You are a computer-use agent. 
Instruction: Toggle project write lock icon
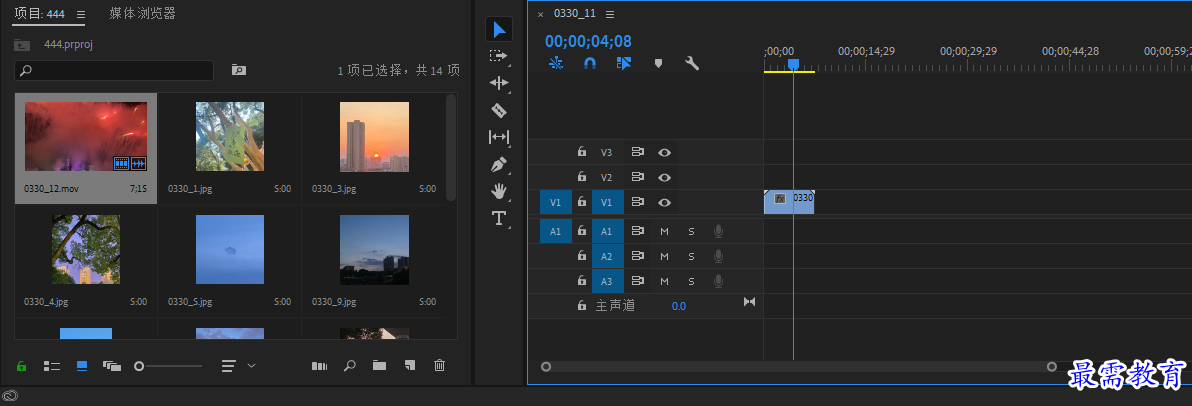(21, 366)
